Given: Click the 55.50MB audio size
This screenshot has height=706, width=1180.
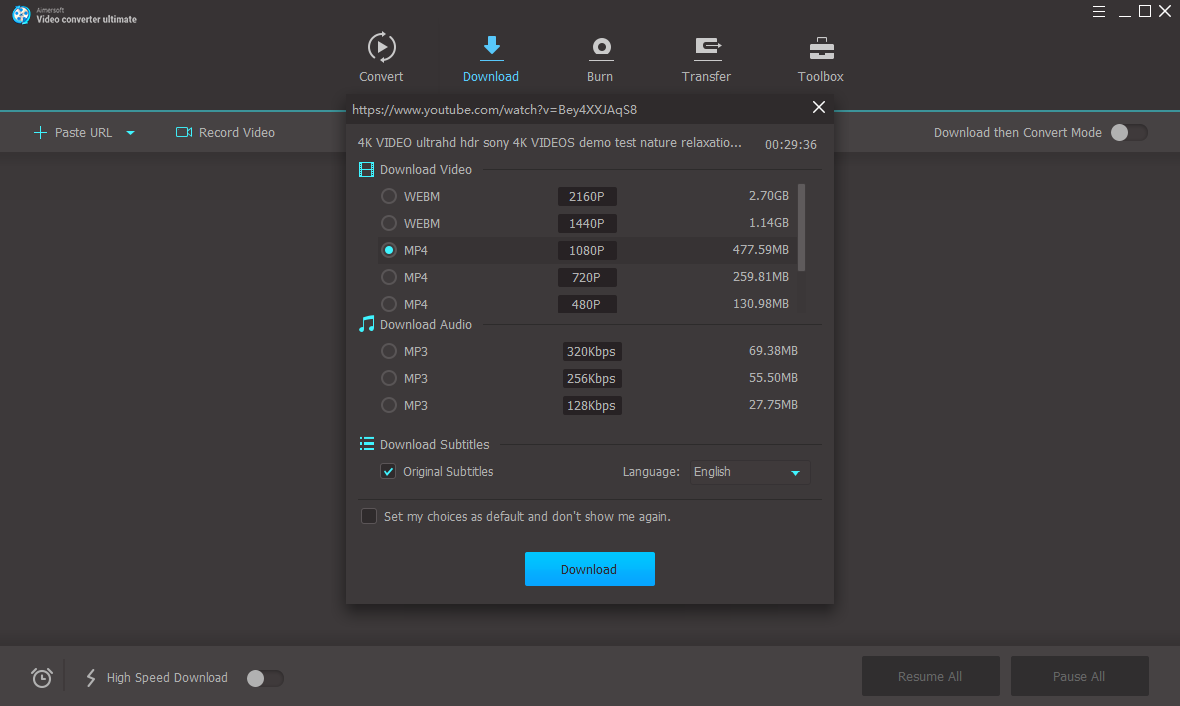Looking at the screenshot, I should 773,378.
